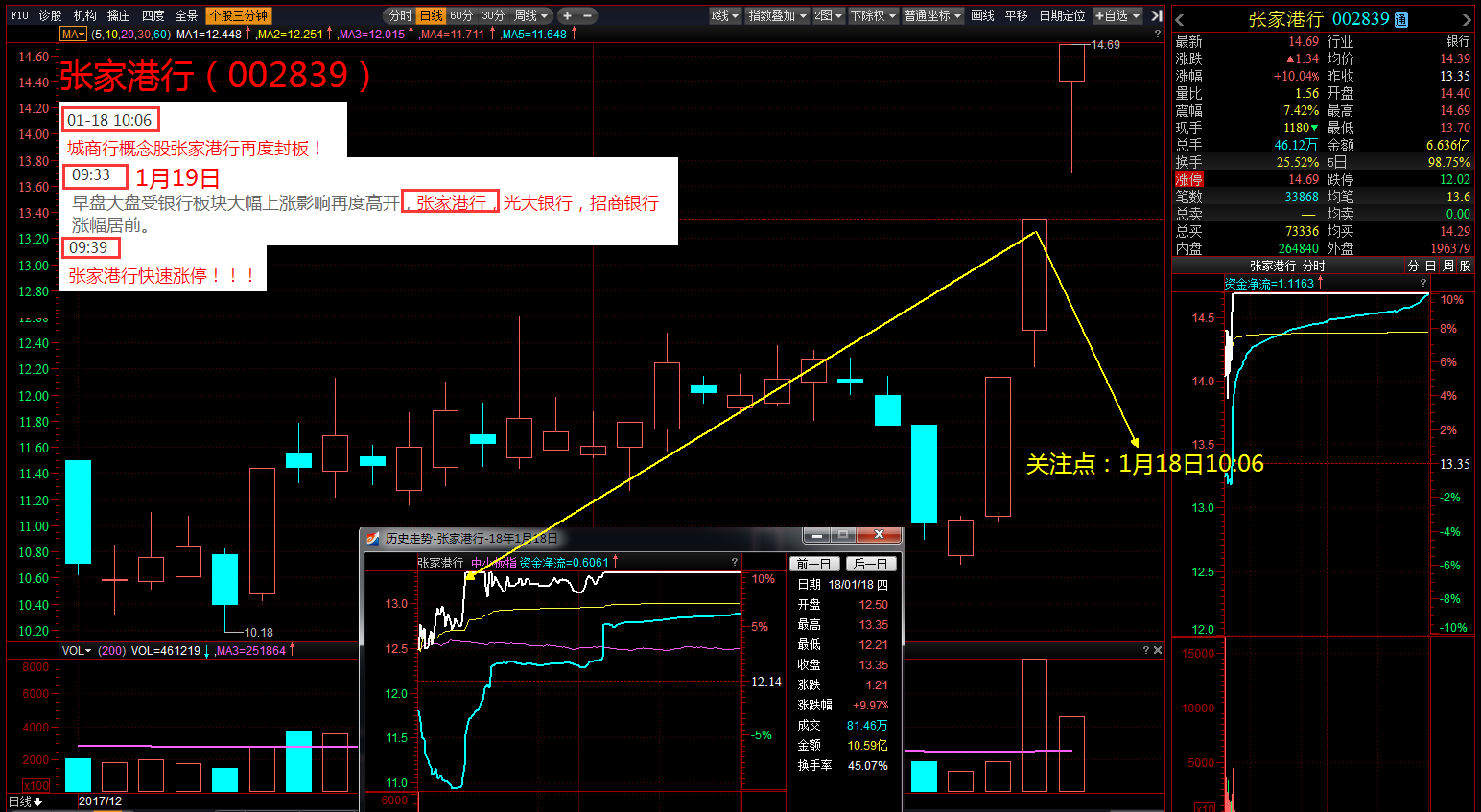Image resolution: width=1481 pixels, height=812 pixels.
Task: Click the tallest volume bar
Action: [x=1034, y=725]
